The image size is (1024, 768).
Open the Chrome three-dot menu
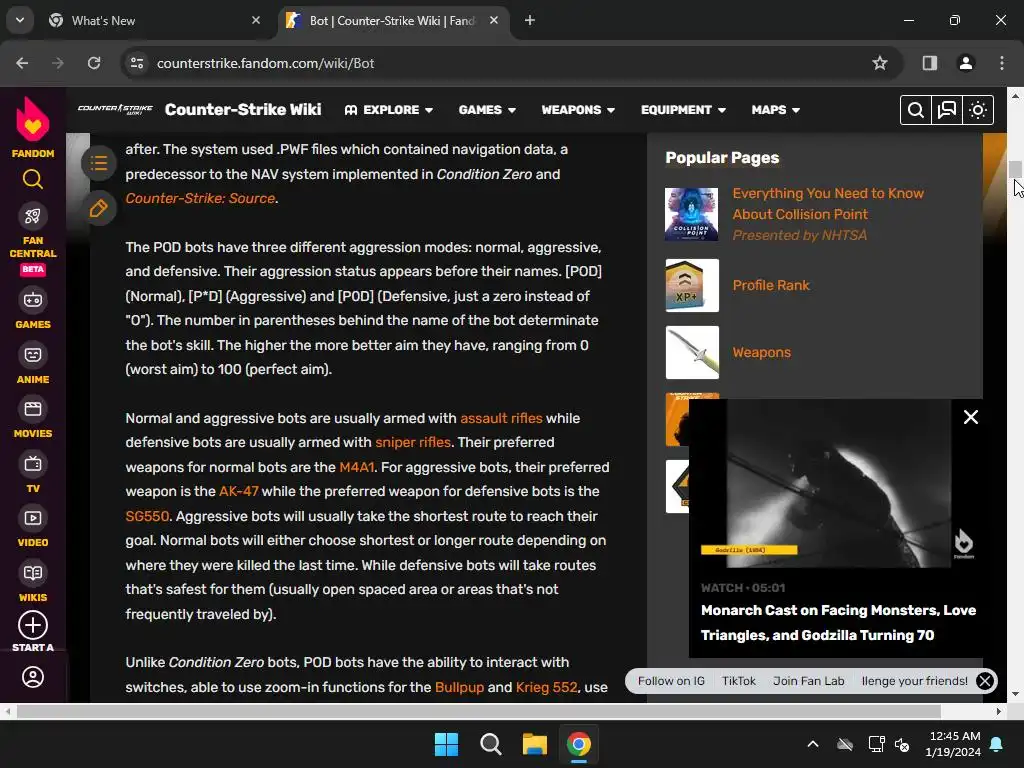(1002, 63)
